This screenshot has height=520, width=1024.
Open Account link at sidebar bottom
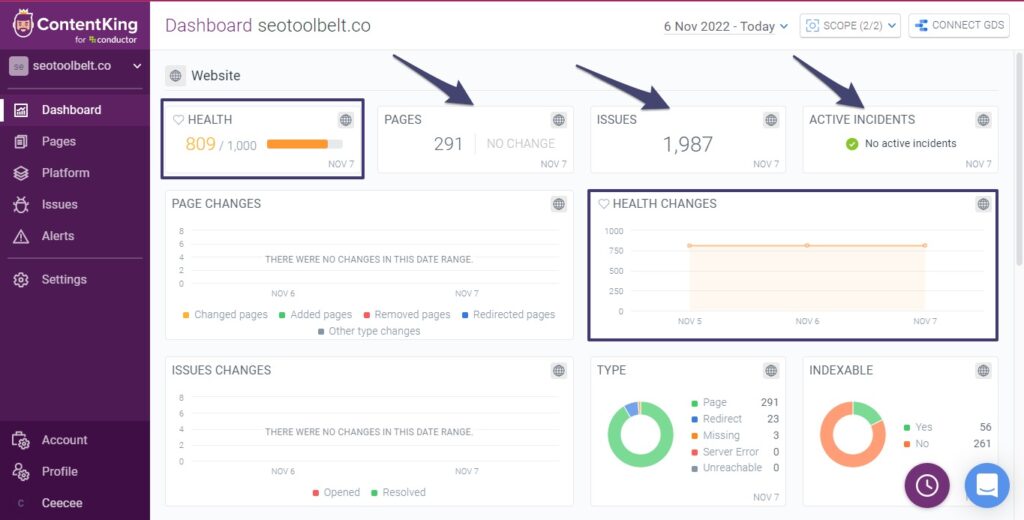click(75, 440)
